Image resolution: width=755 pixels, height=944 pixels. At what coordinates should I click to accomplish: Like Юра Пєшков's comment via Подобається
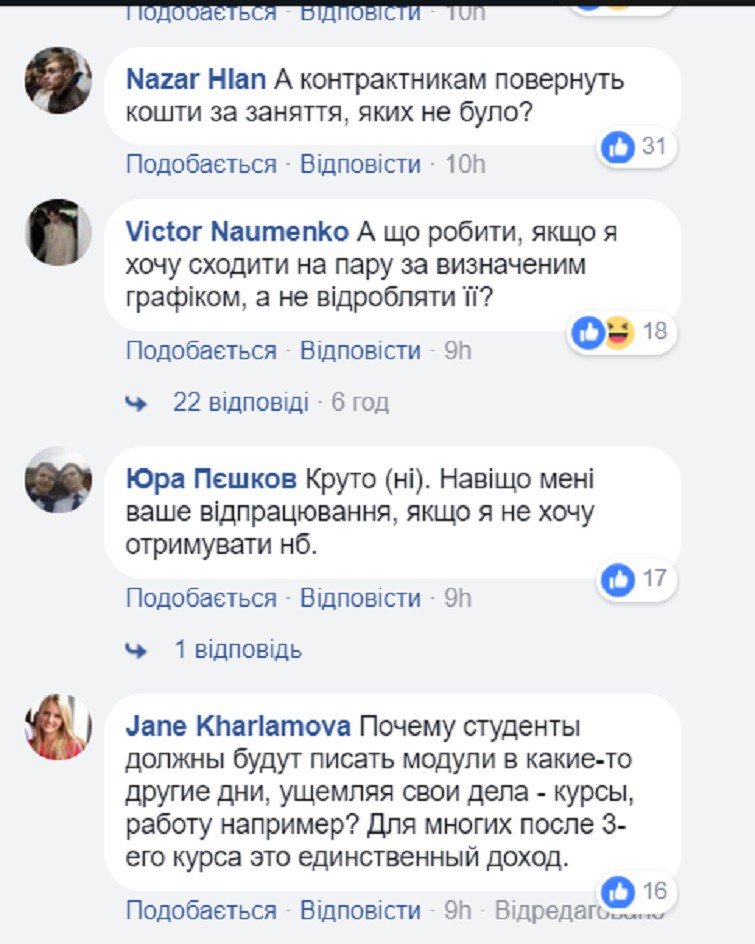201,598
